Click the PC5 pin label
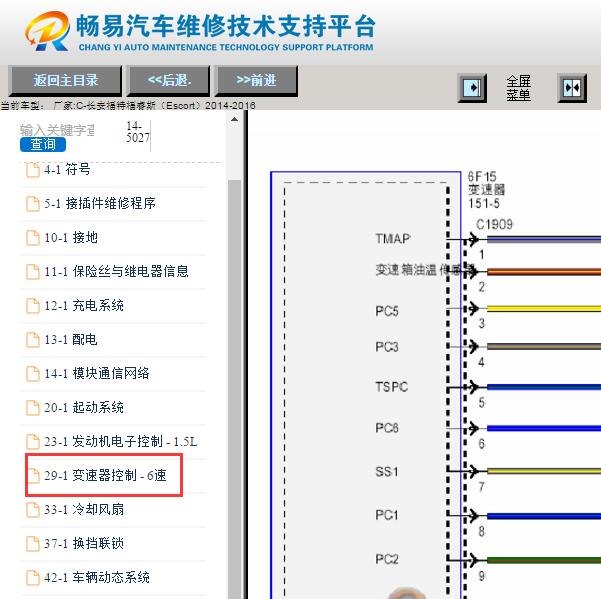Viewport: 601px width, 599px height. click(x=387, y=311)
